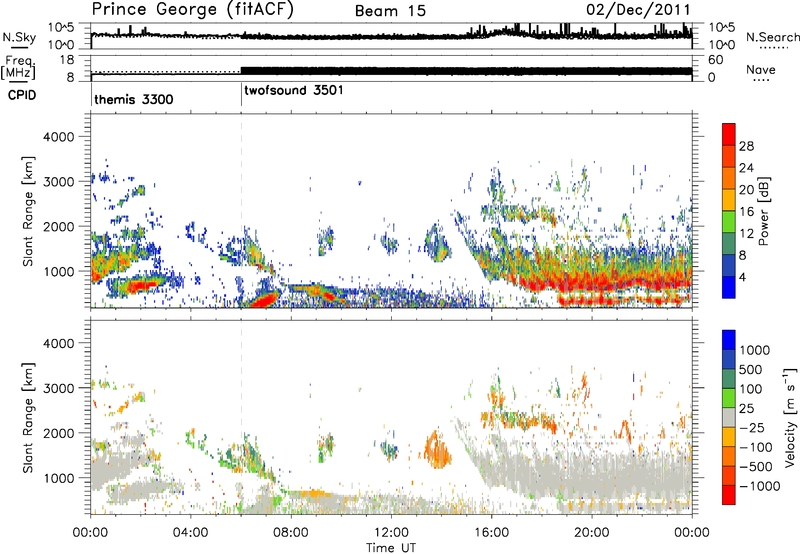Click the "Prince George (fitACF)" title
This screenshot has height=554, width=800.
click(x=192, y=10)
